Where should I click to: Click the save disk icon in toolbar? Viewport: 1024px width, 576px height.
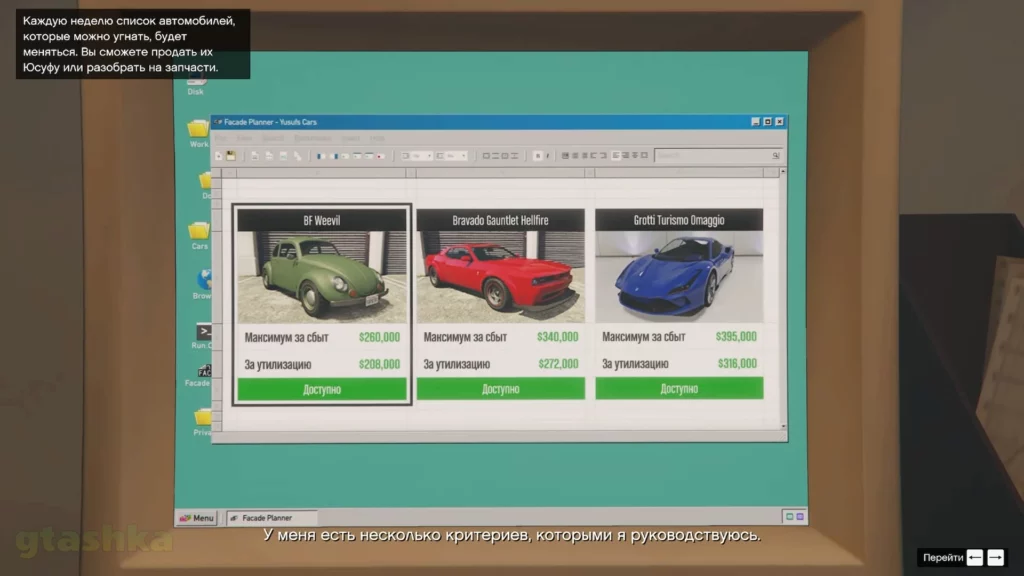(x=231, y=156)
